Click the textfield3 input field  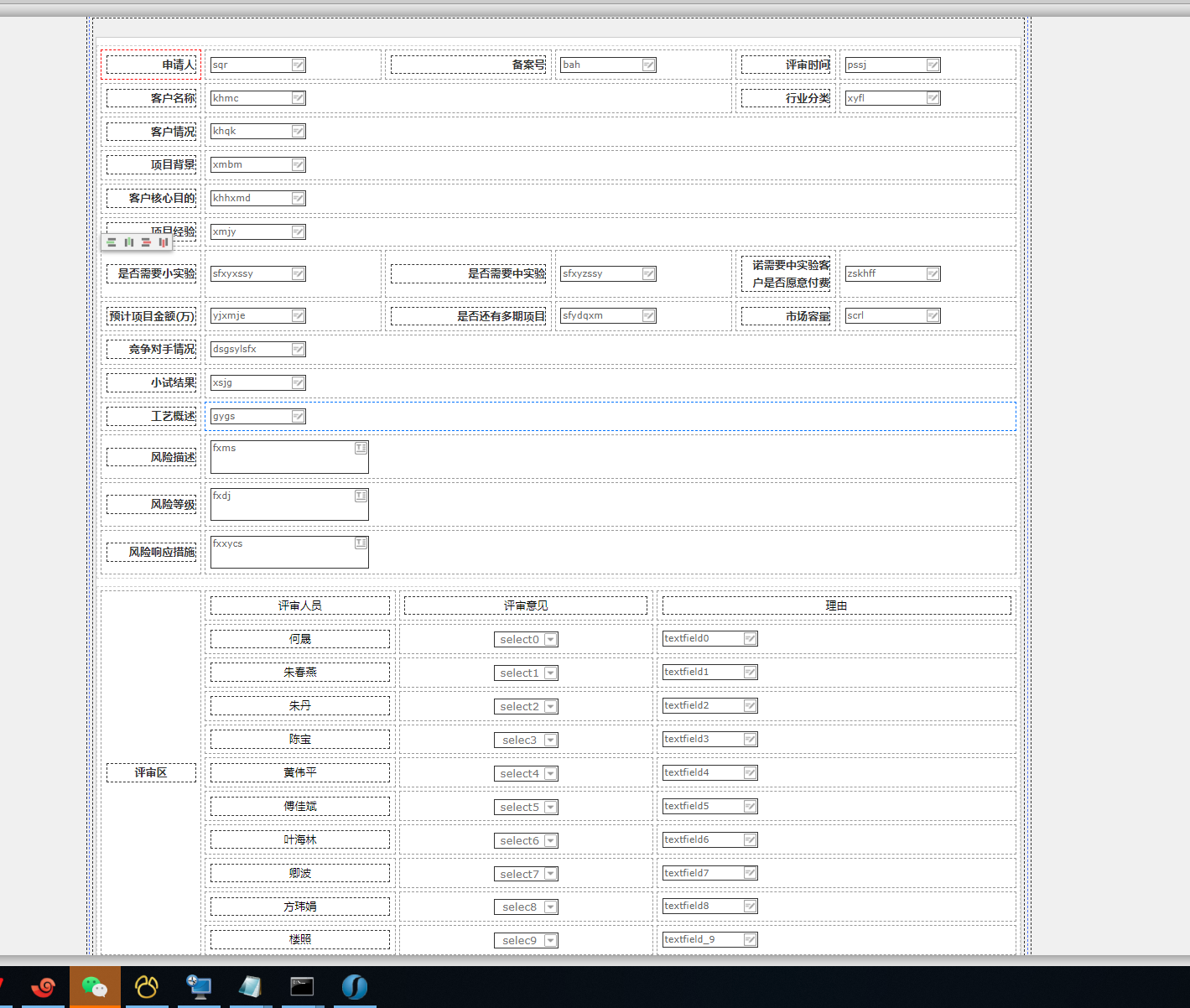703,739
